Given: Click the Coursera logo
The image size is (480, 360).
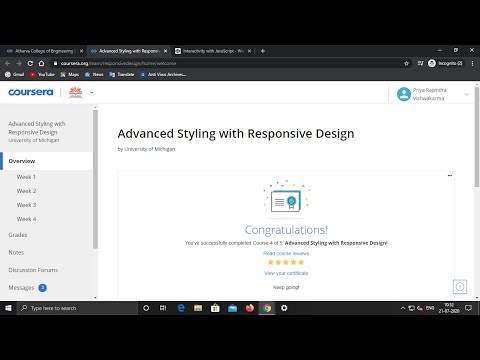Looking at the screenshot, I should tap(31, 92).
